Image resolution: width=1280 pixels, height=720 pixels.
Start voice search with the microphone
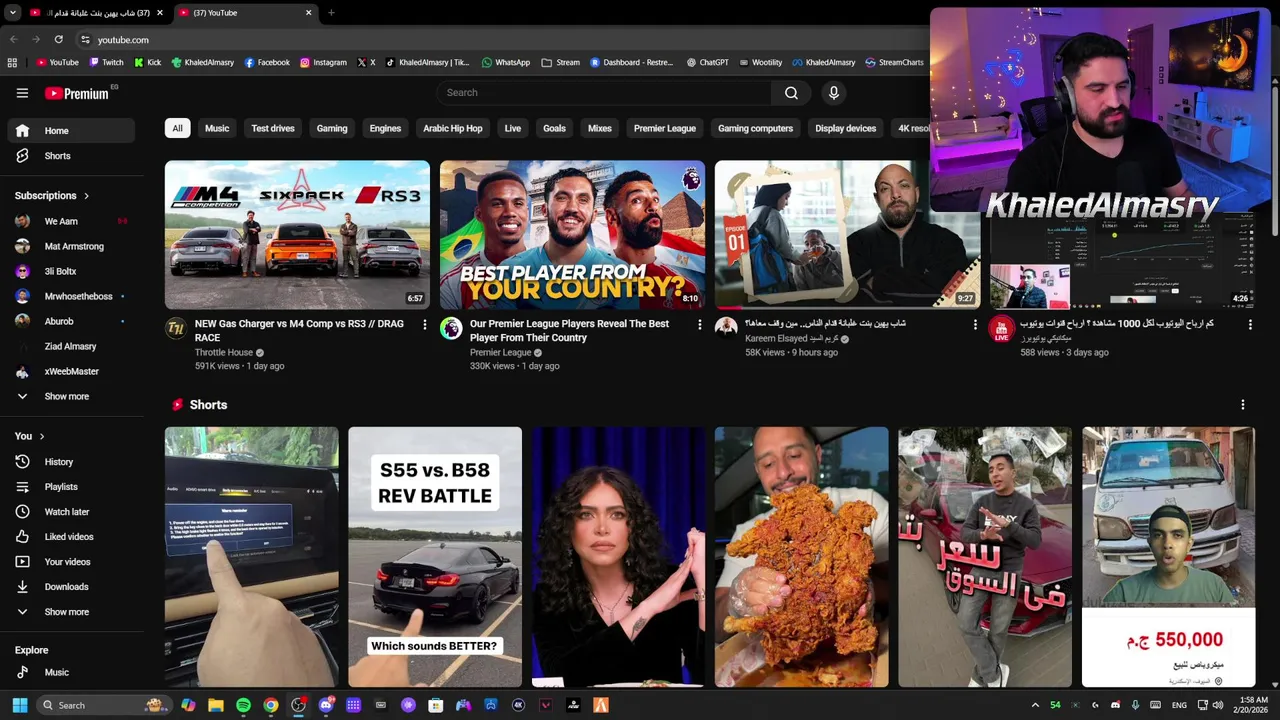[x=834, y=93]
